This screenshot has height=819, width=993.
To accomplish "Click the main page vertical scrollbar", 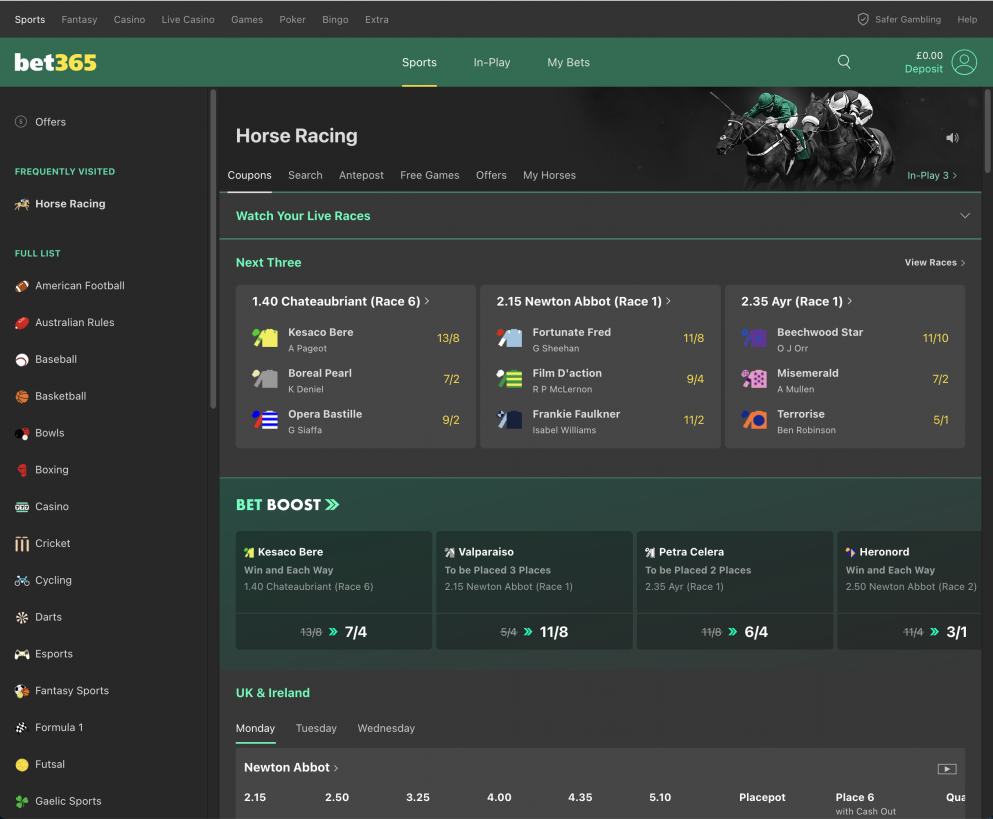I will pos(987,130).
